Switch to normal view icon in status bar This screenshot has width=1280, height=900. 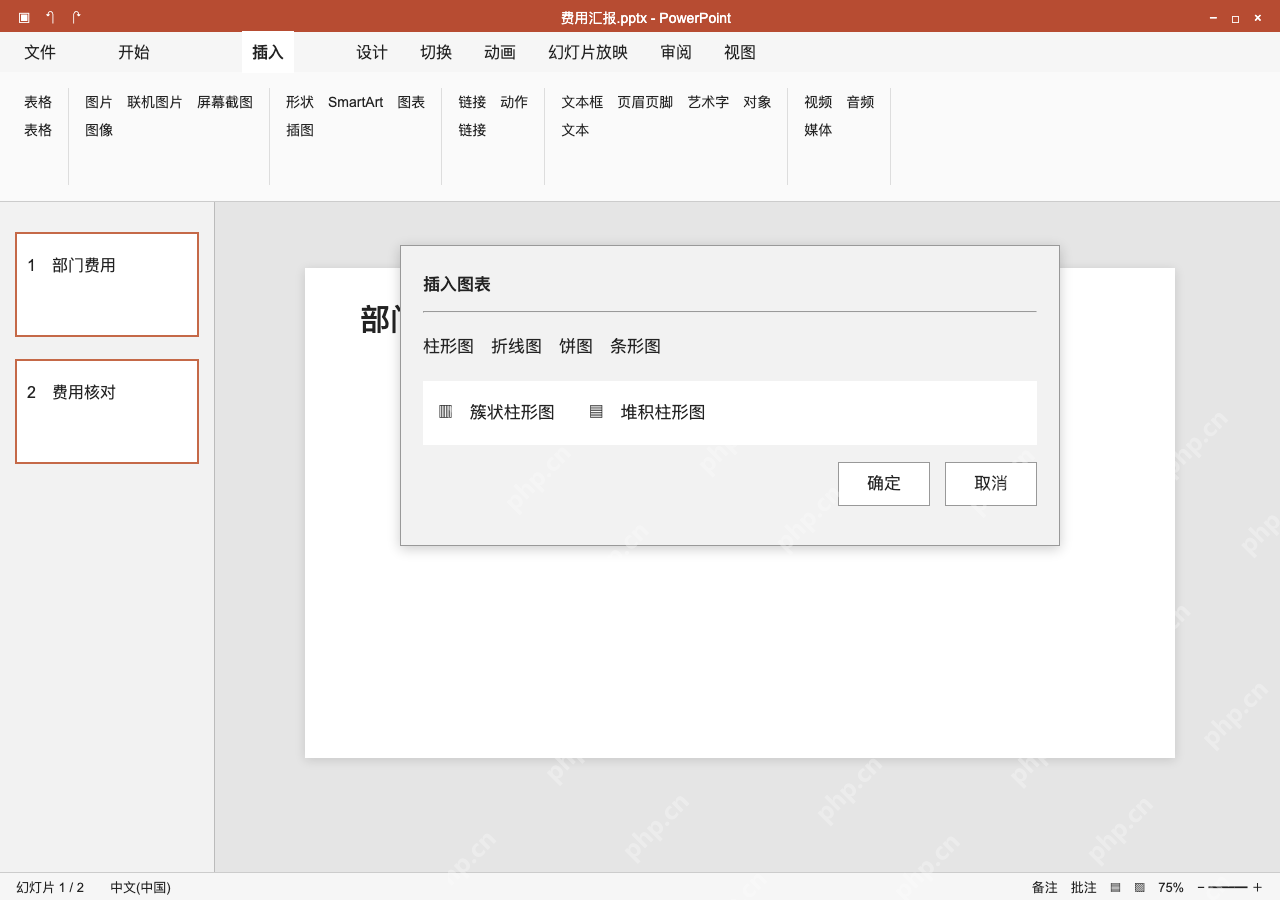[x=1115, y=887]
